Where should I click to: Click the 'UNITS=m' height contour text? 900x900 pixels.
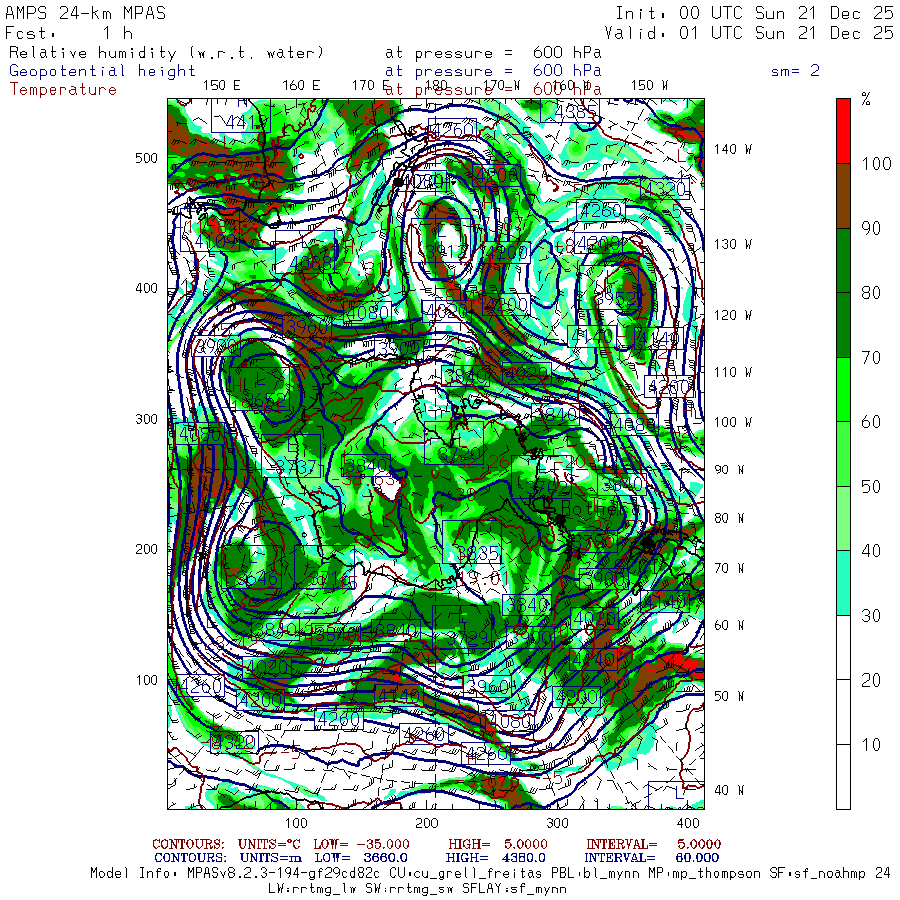[271, 858]
